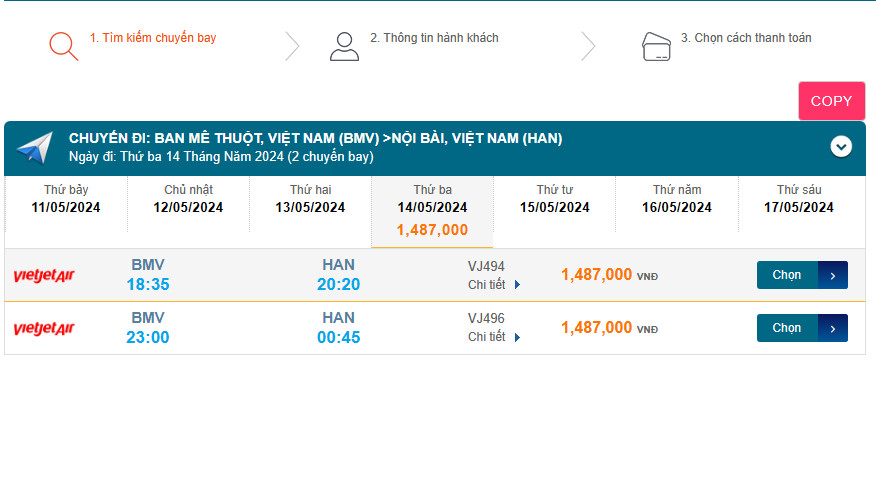Click the payment method wallet icon
Screen dimensions: 876x489
tap(656, 46)
